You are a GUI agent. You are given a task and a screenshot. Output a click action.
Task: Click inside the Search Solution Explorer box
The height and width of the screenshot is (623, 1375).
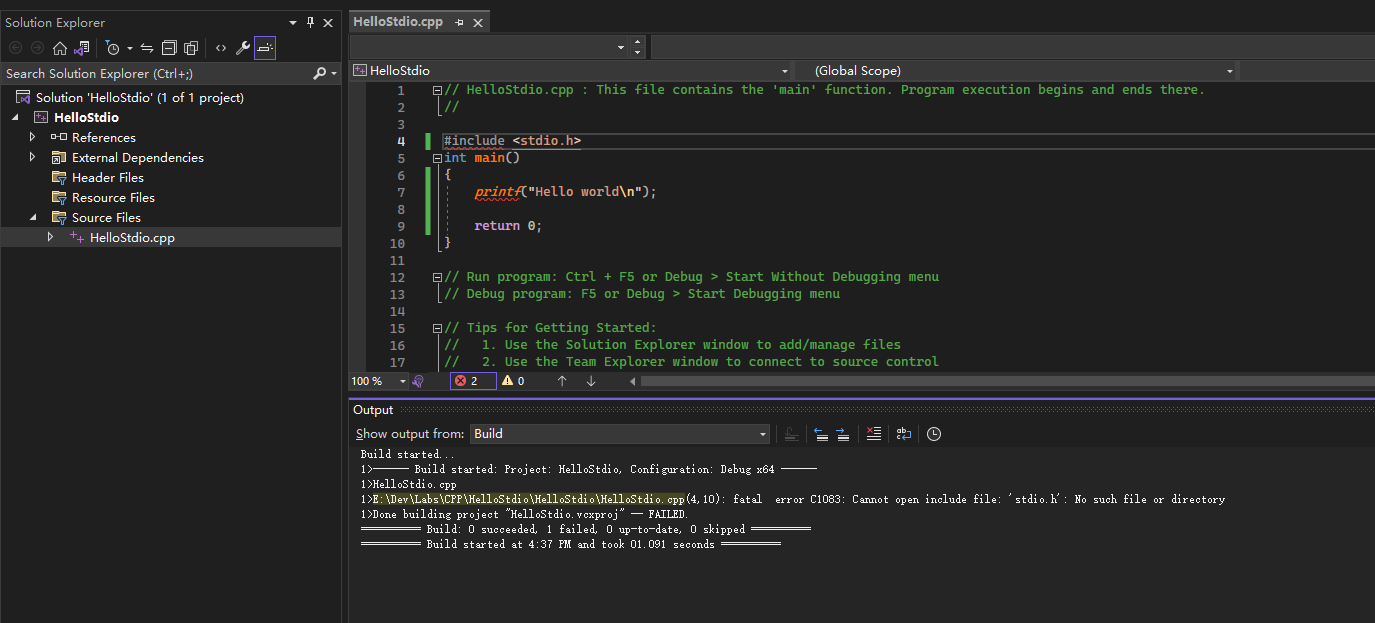pos(150,73)
